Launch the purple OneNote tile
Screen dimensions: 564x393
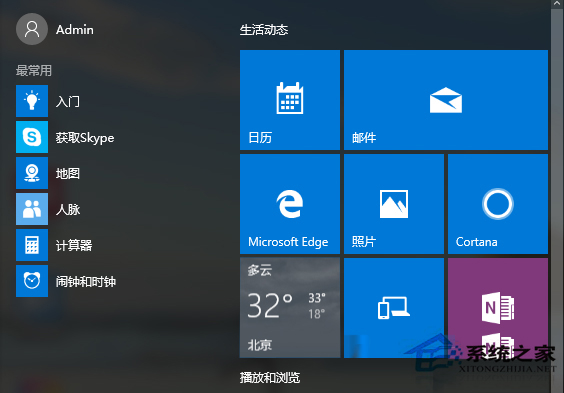coord(498,308)
